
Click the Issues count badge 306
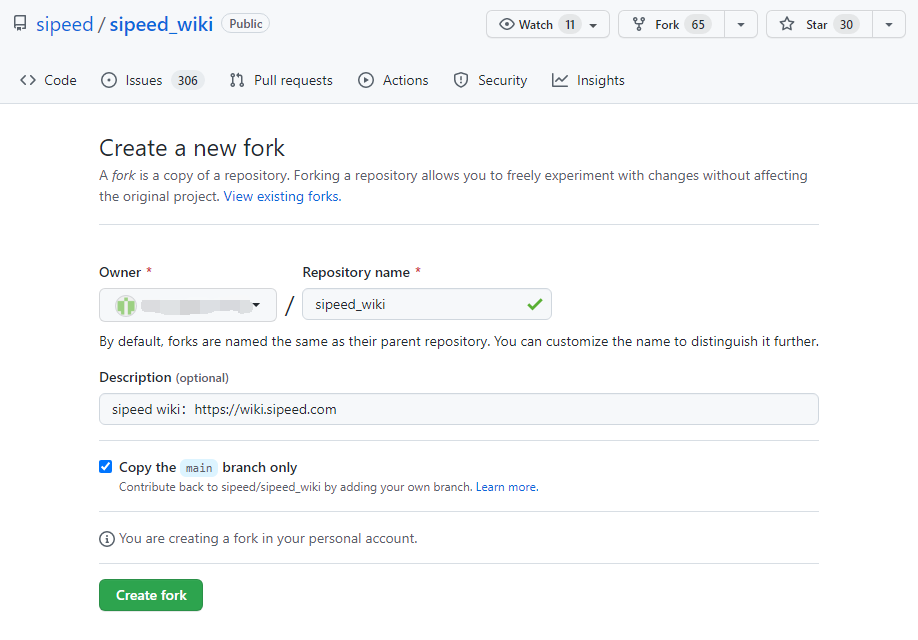pyautogui.click(x=187, y=80)
